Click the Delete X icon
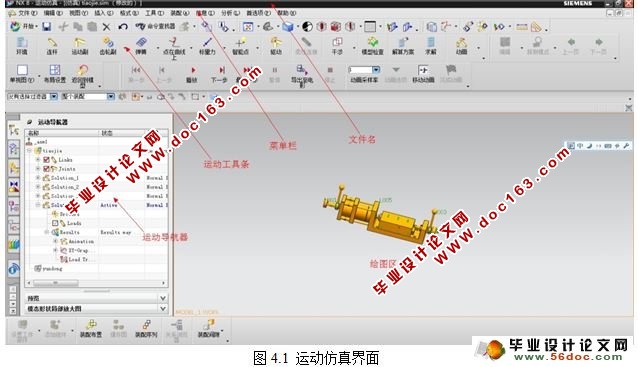The width and height of the screenshot is (638, 367). point(106,27)
